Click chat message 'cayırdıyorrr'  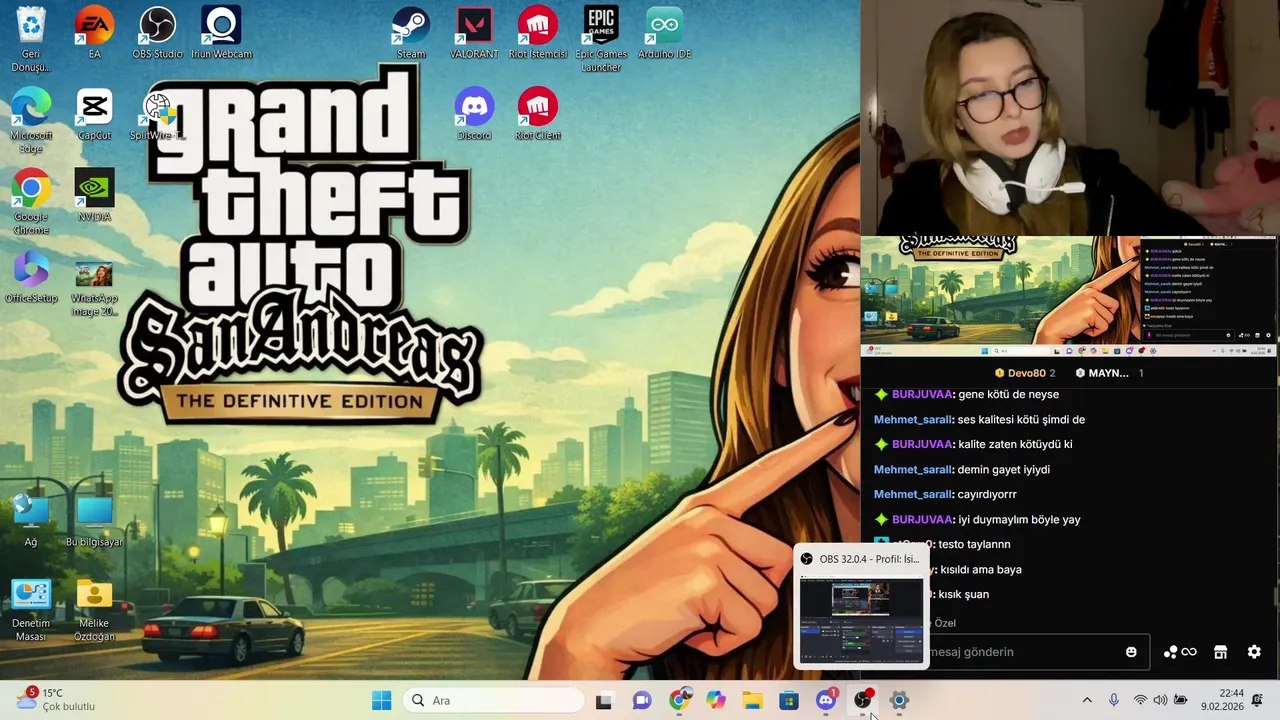987,494
